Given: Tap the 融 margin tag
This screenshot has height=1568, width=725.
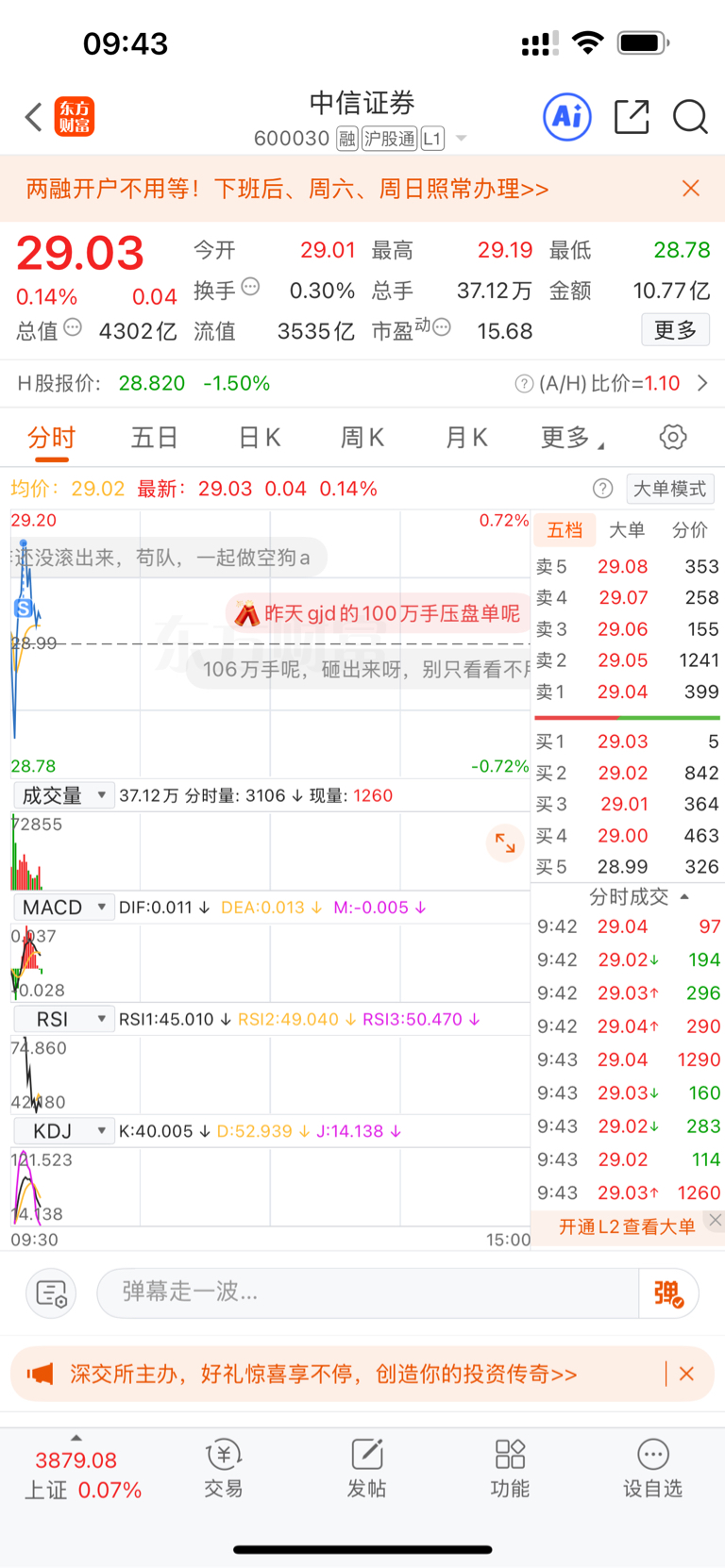Looking at the screenshot, I should 347,139.
